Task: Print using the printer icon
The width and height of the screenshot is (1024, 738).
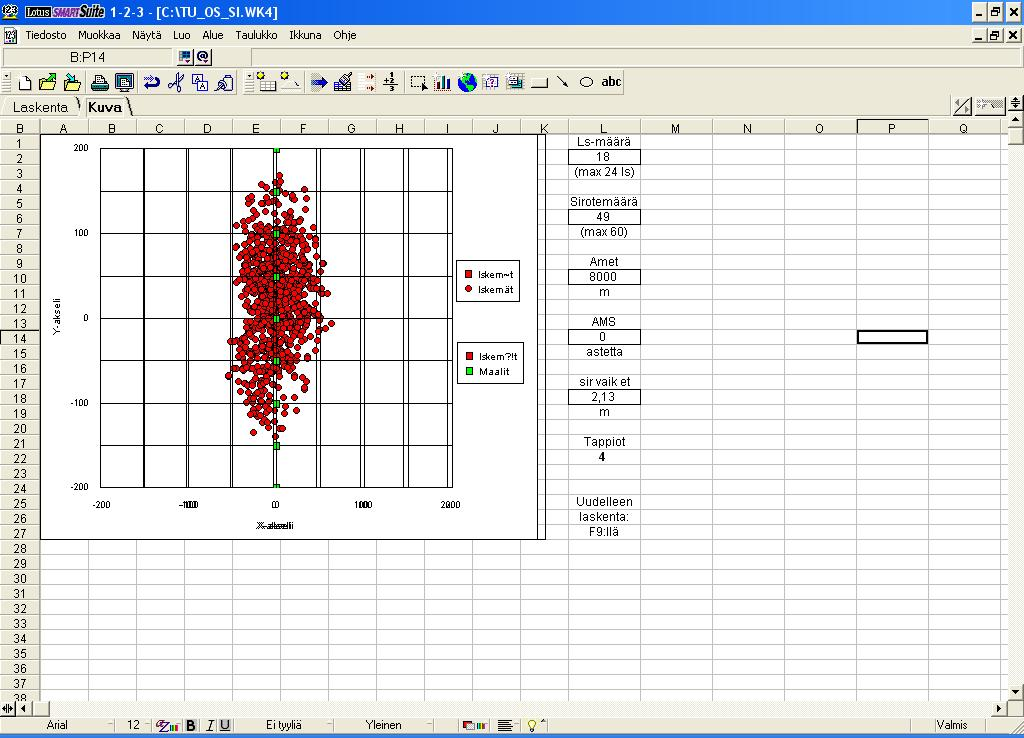Action: (99, 82)
